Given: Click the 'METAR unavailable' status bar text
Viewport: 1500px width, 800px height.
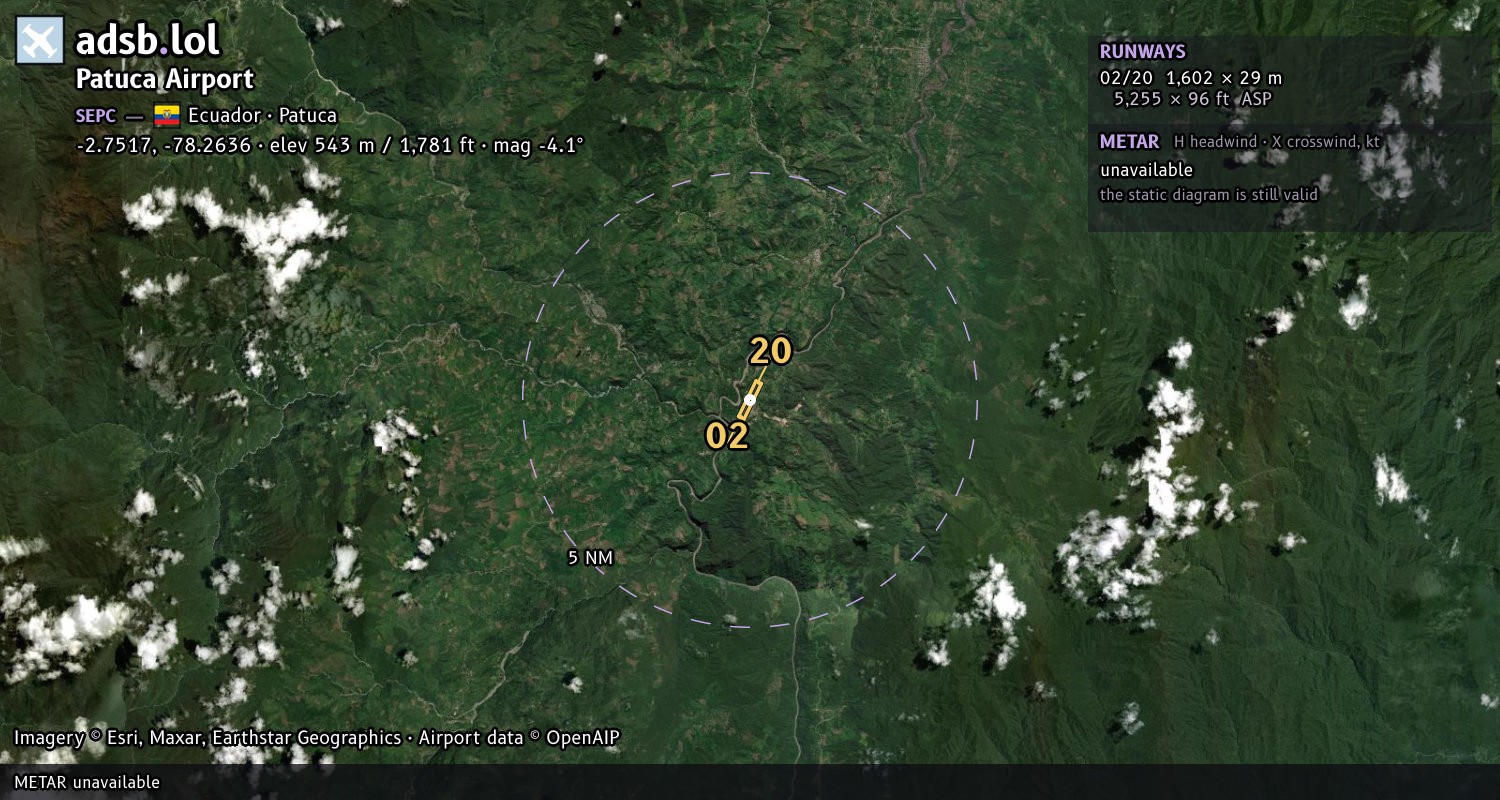Looking at the screenshot, I should tap(87, 782).
